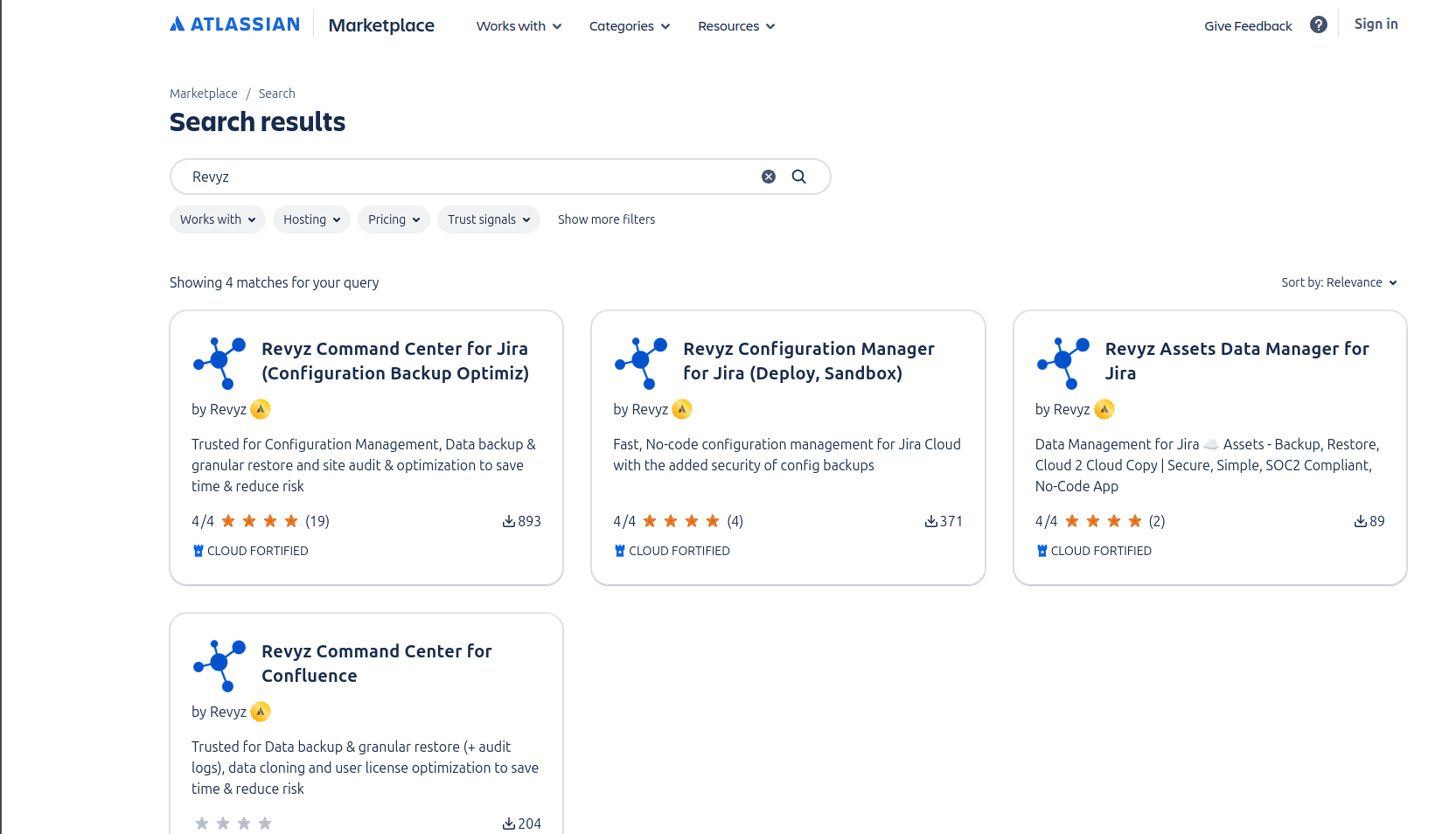Screen dimensions: 1456x834
Task: Go to Marketplace breadcrumb link
Action: pyautogui.click(x=203, y=94)
